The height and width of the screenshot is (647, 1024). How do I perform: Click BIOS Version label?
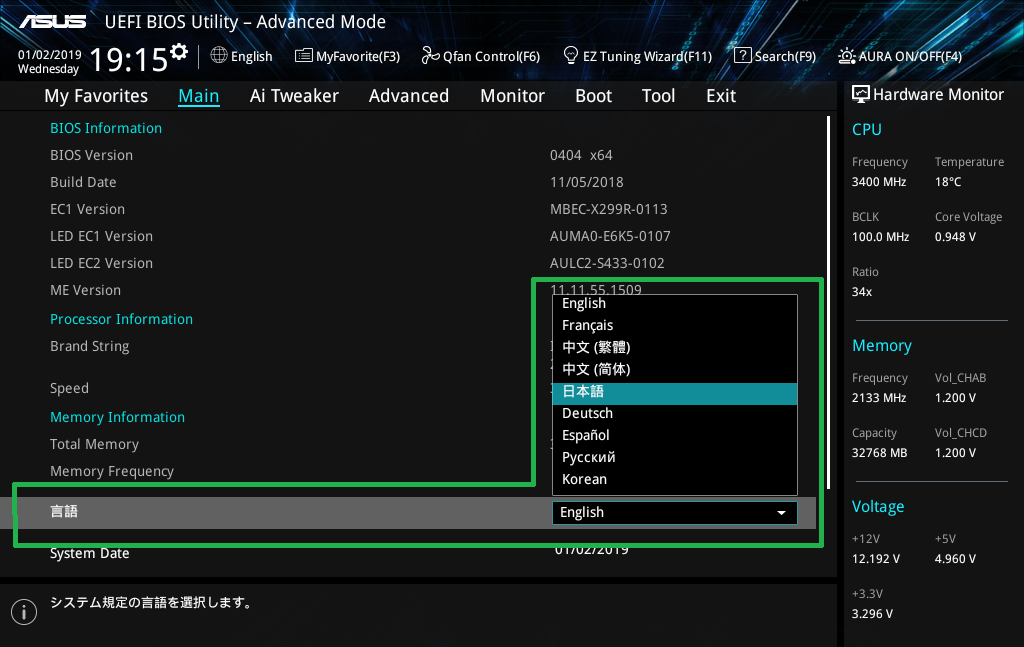(91, 155)
